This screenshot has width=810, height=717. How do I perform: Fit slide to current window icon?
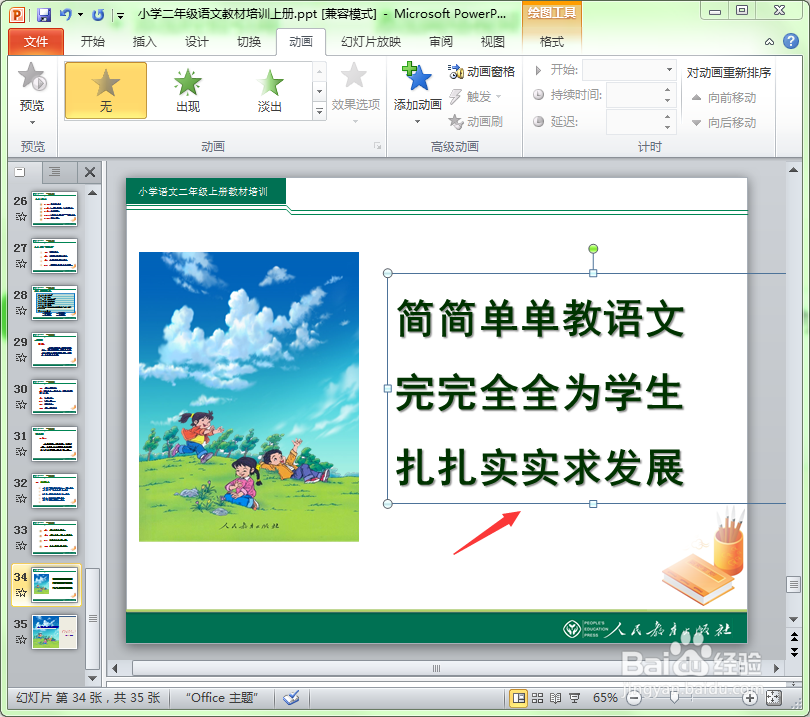pos(773,698)
